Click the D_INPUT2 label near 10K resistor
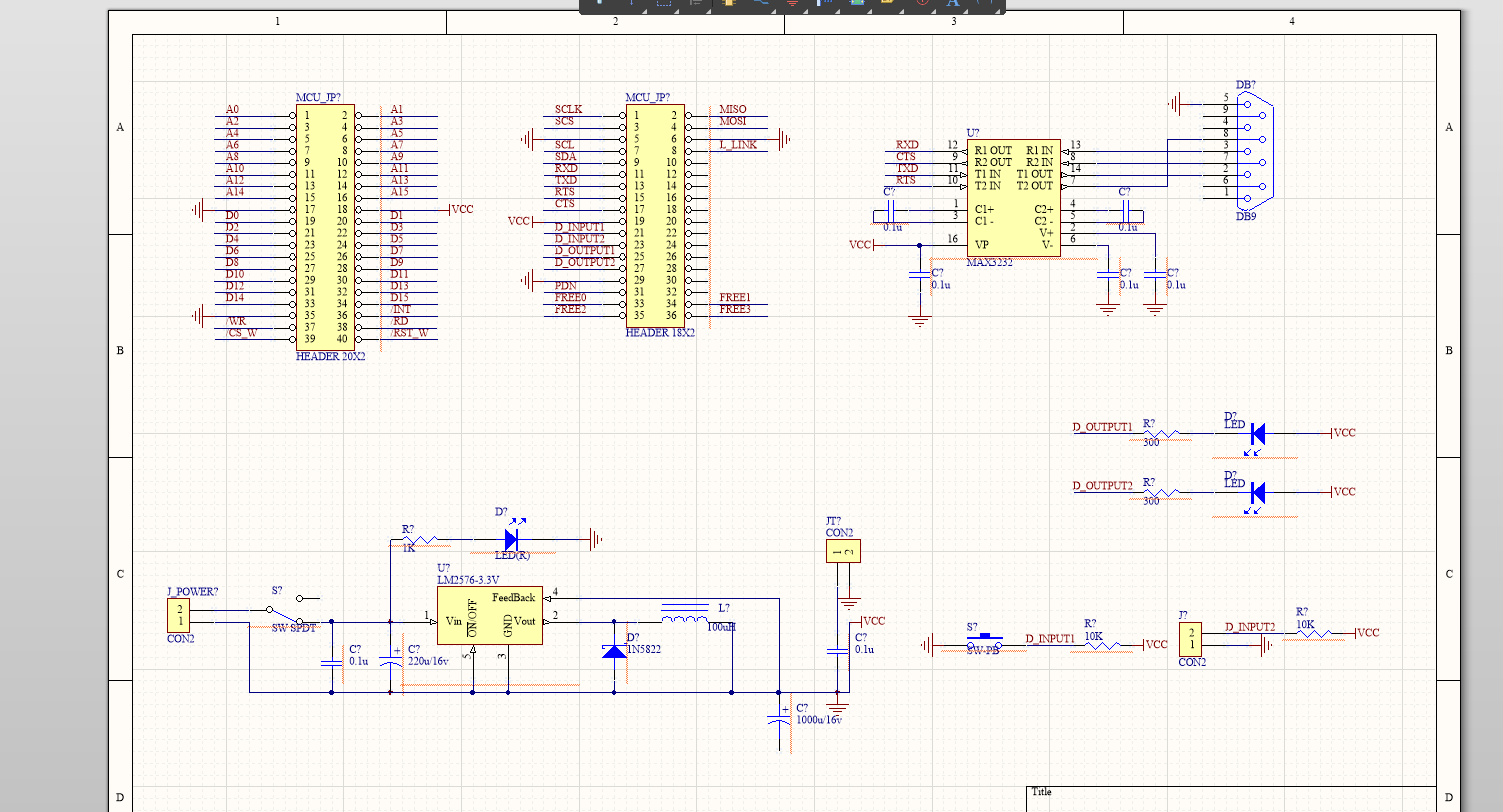The width and height of the screenshot is (1503, 812). click(x=1250, y=627)
